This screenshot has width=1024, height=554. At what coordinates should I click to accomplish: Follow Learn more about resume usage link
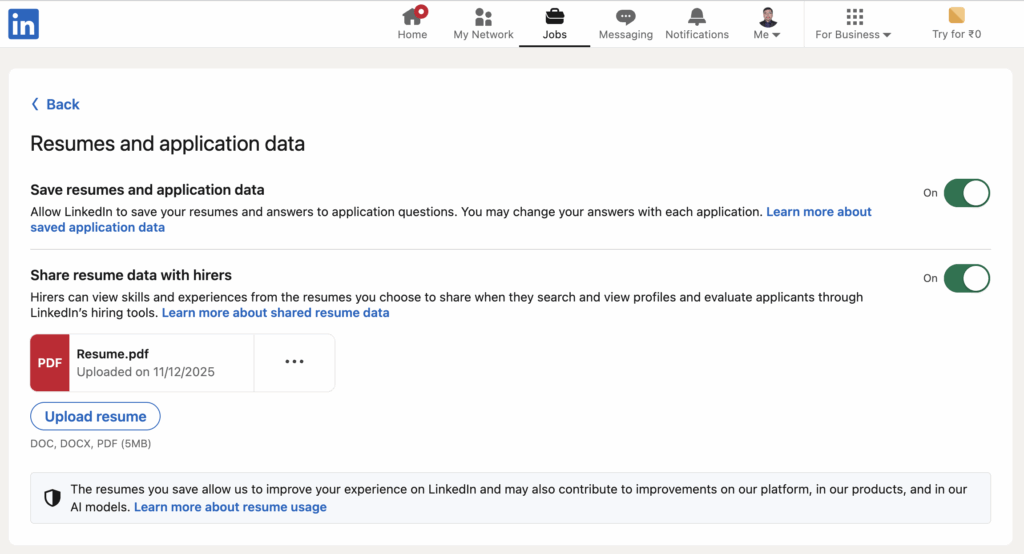pyautogui.click(x=230, y=507)
